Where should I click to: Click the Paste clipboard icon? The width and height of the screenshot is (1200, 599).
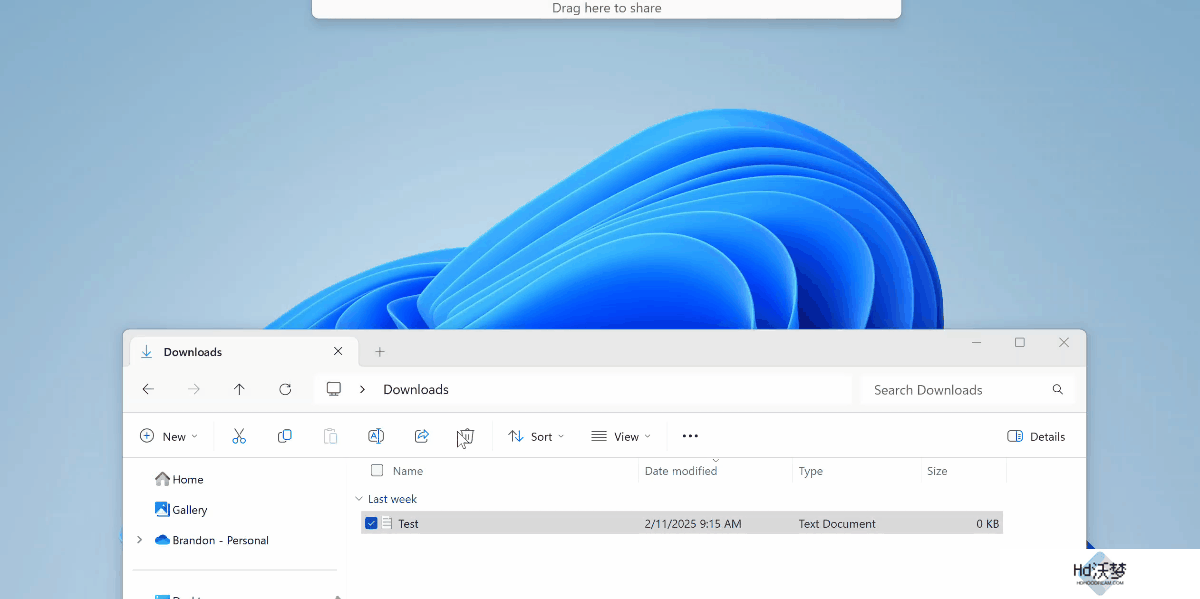click(330, 436)
